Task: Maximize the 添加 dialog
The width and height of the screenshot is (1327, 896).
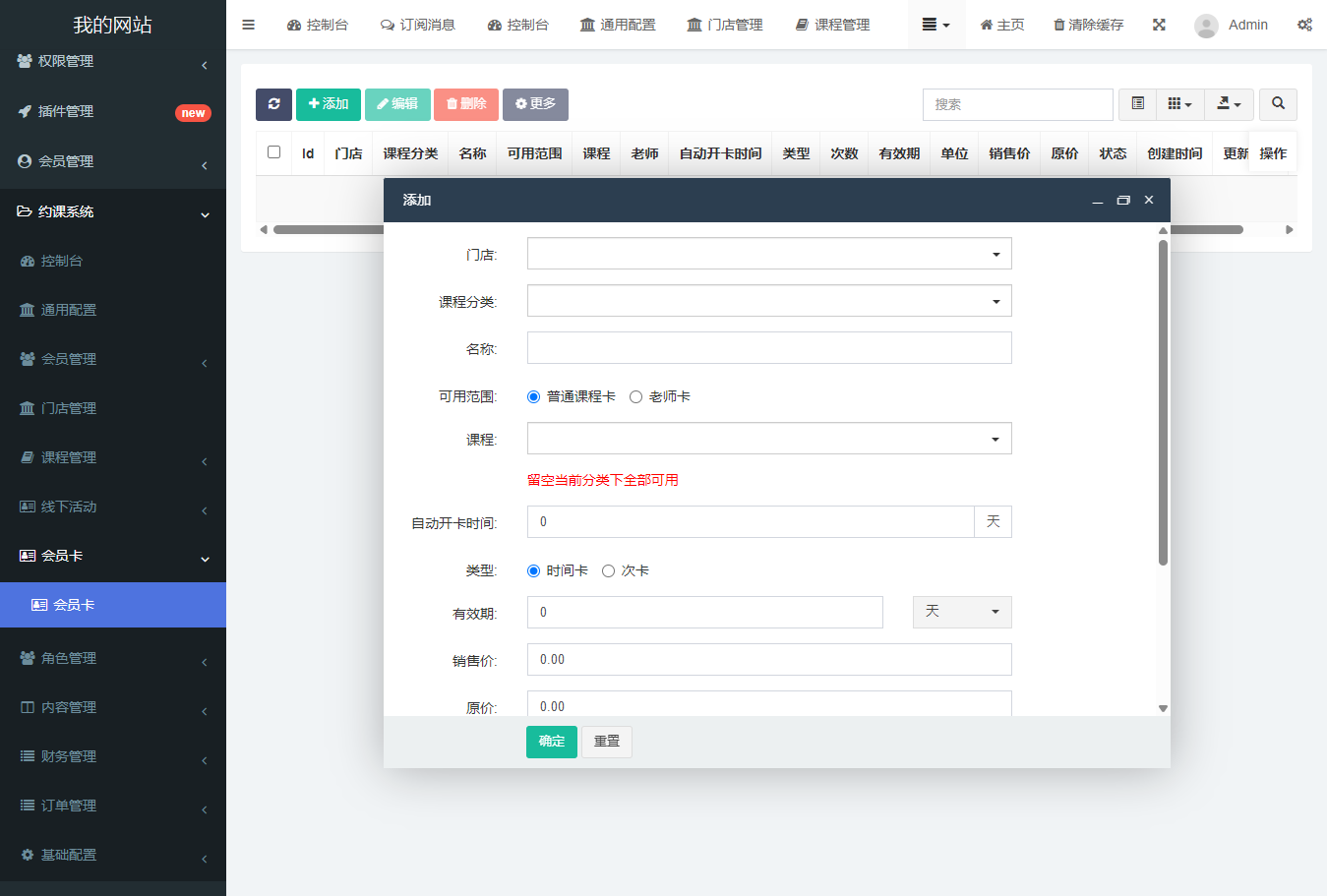Action: tap(1123, 200)
